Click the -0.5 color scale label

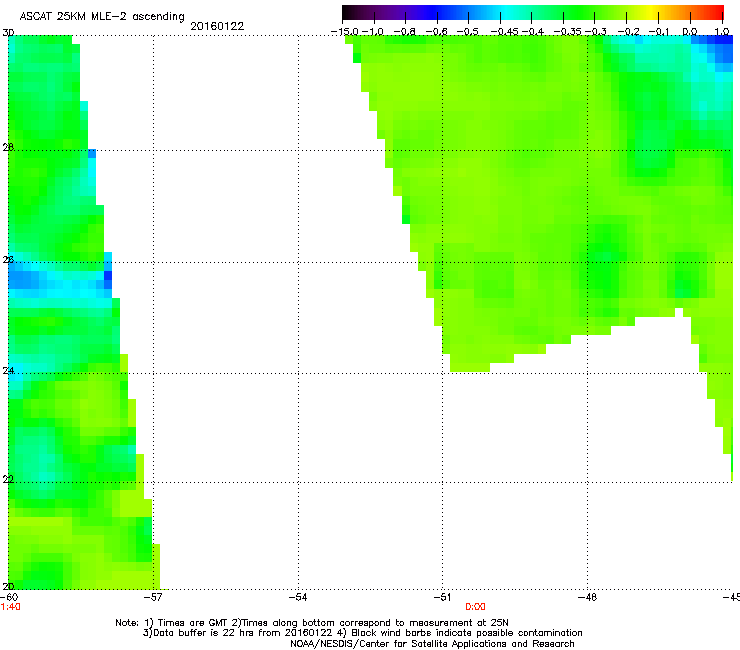click(x=468, y=32)
